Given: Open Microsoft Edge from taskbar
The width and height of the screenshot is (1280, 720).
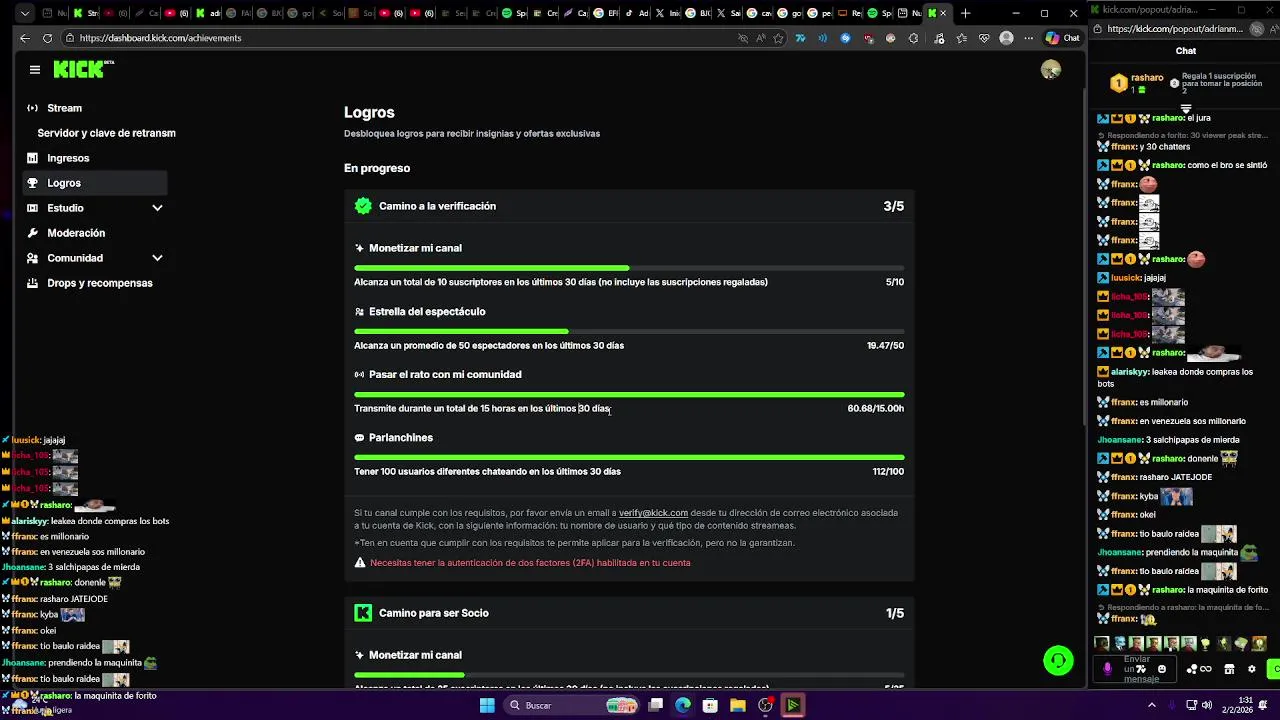Looking at the screenshot, I should click(x=683, y=705).
